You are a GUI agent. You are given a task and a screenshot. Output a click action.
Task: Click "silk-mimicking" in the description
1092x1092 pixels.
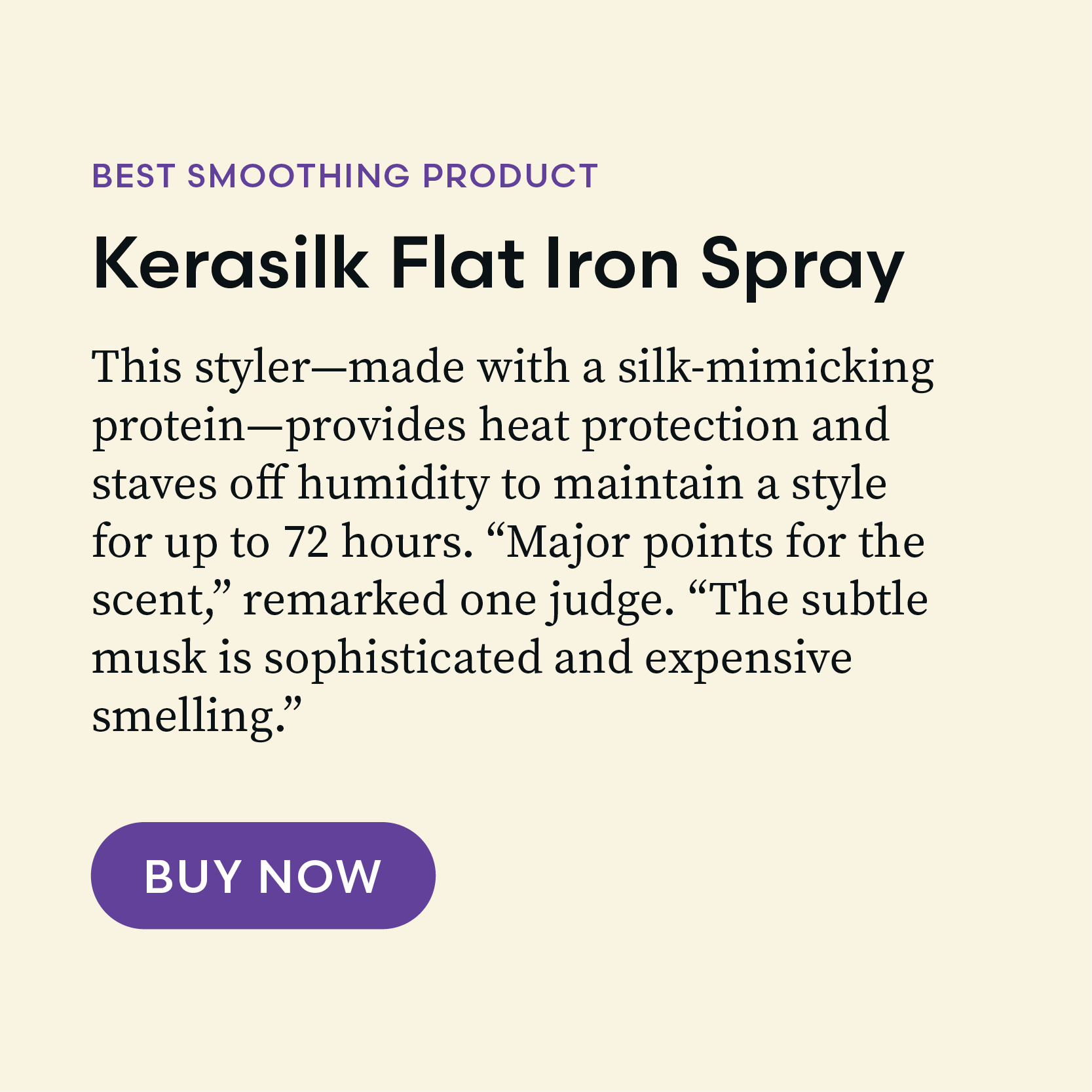coord(776,367)
